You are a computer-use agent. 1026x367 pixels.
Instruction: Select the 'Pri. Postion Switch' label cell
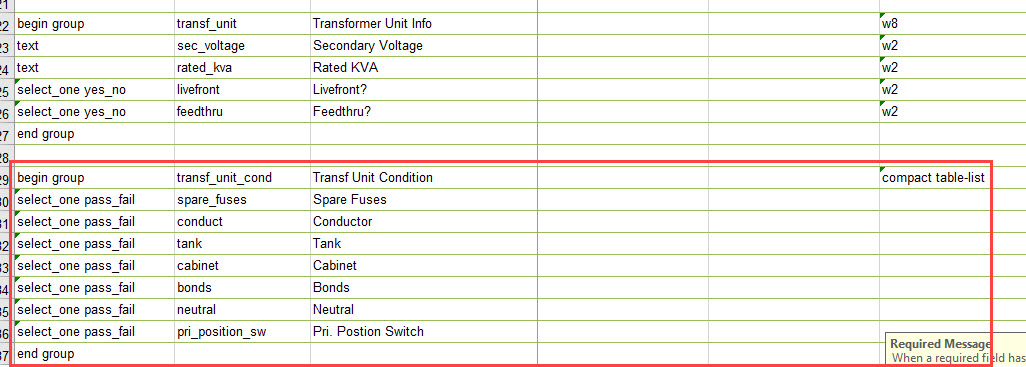[423, 332]
